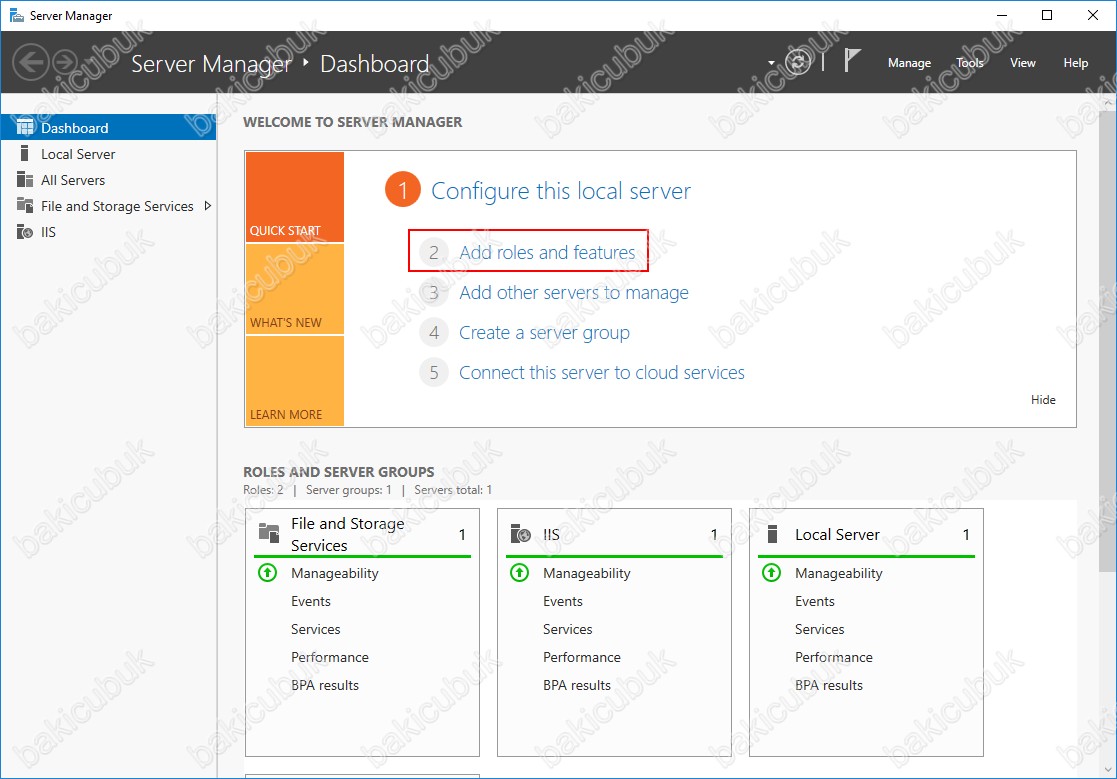Click the Local Server sidebar icon

[25, 153]
